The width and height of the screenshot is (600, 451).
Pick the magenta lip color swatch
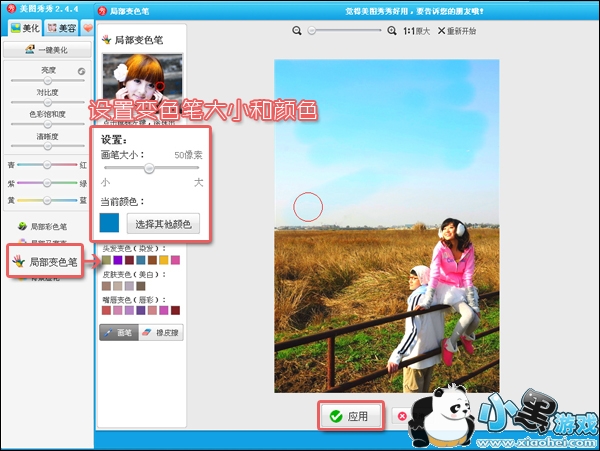point(164,310)
